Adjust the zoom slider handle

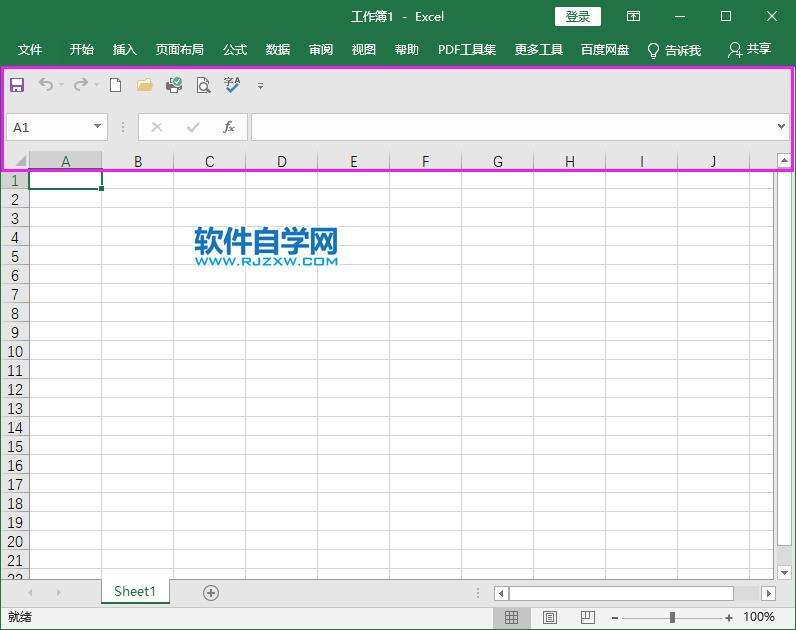[x=672, y=617]
